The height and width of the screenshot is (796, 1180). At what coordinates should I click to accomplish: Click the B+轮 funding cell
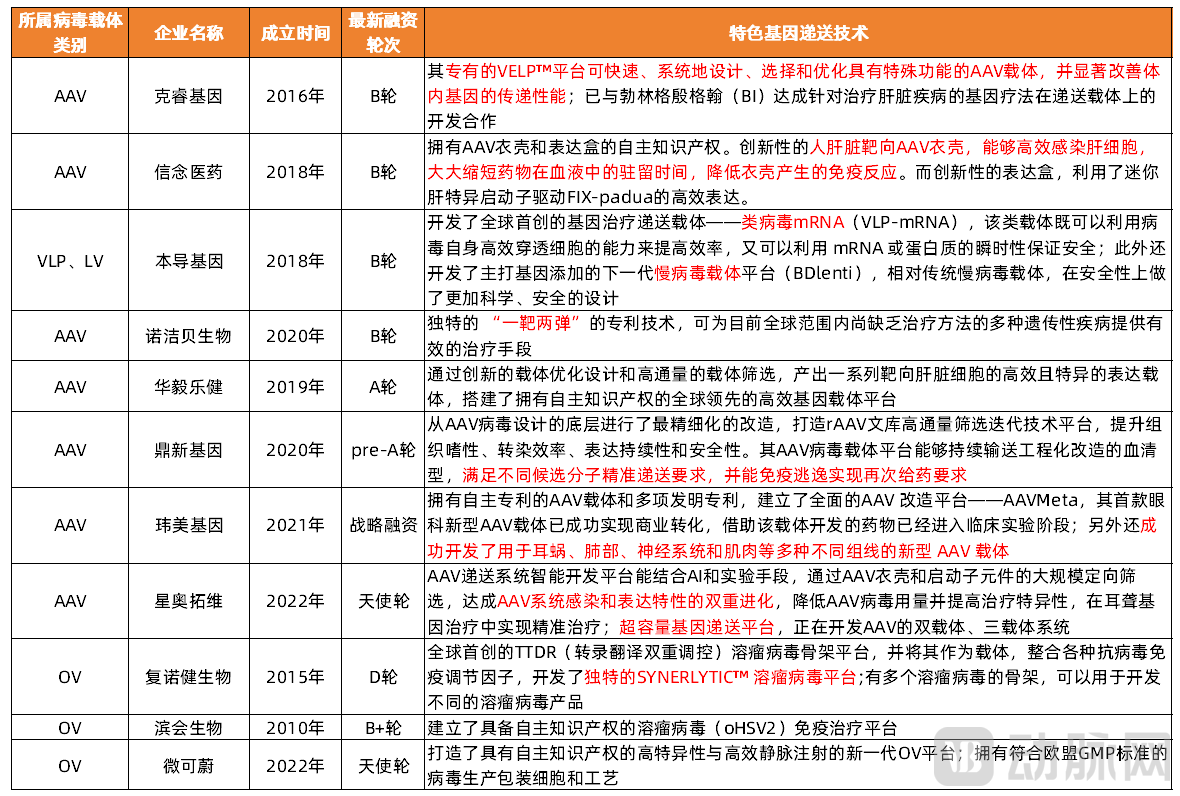point(383,728)
